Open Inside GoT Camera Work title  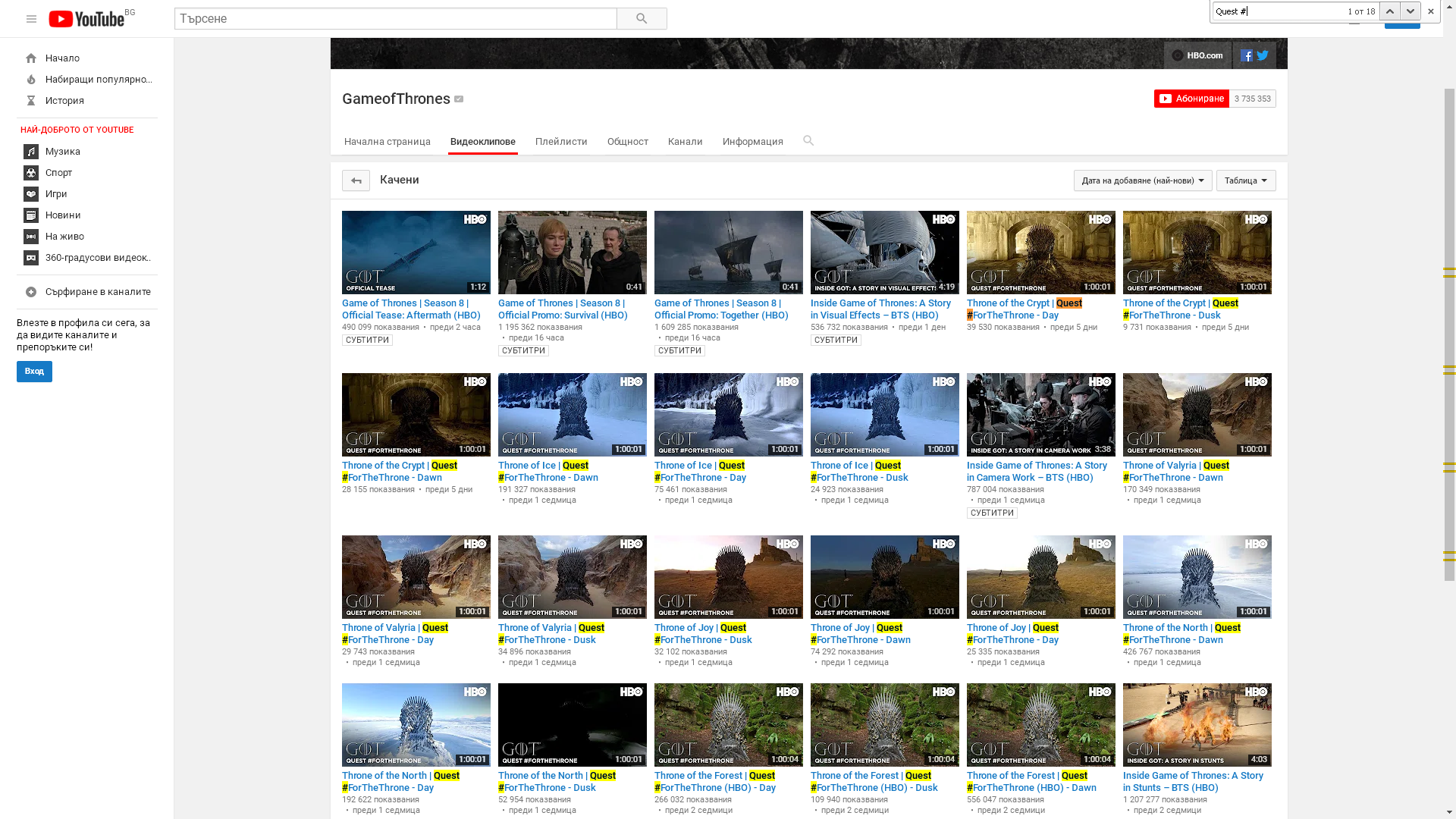pyautogui.click(x=1037, y=472)
